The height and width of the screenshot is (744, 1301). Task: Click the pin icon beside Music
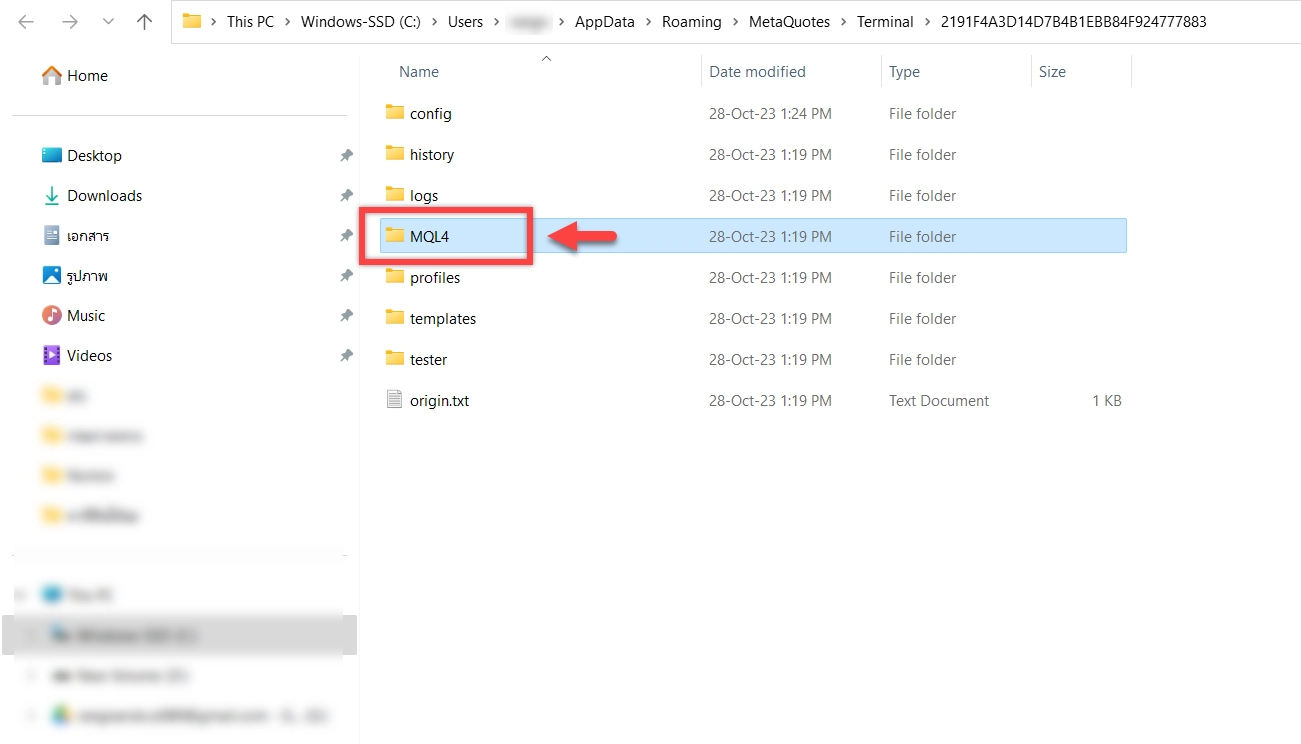(x=346, y=316)
